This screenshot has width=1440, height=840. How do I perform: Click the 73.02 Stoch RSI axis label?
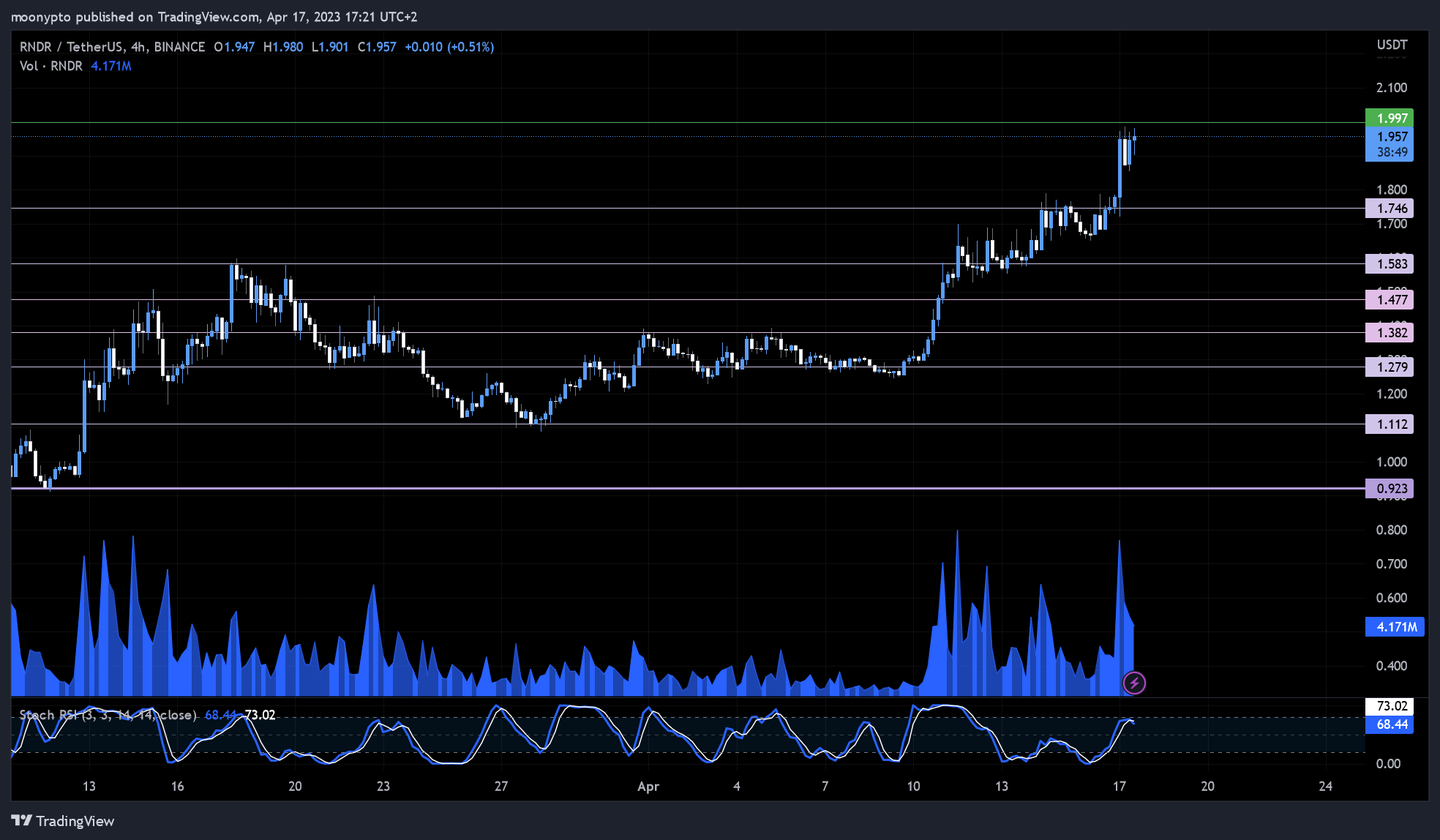(1390, 706)
